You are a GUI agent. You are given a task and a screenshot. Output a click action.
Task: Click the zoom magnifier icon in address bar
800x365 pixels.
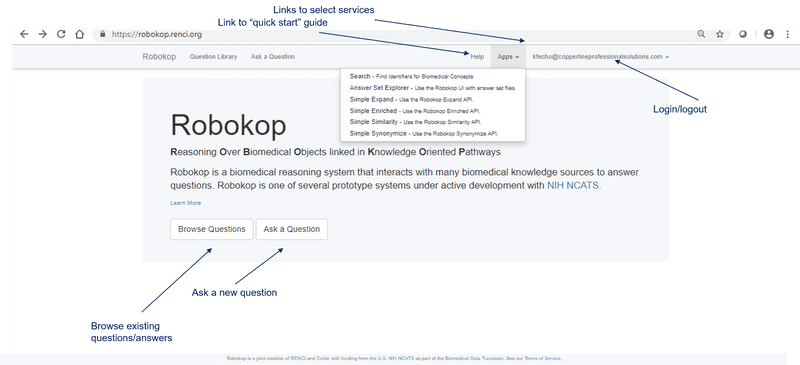702,34
